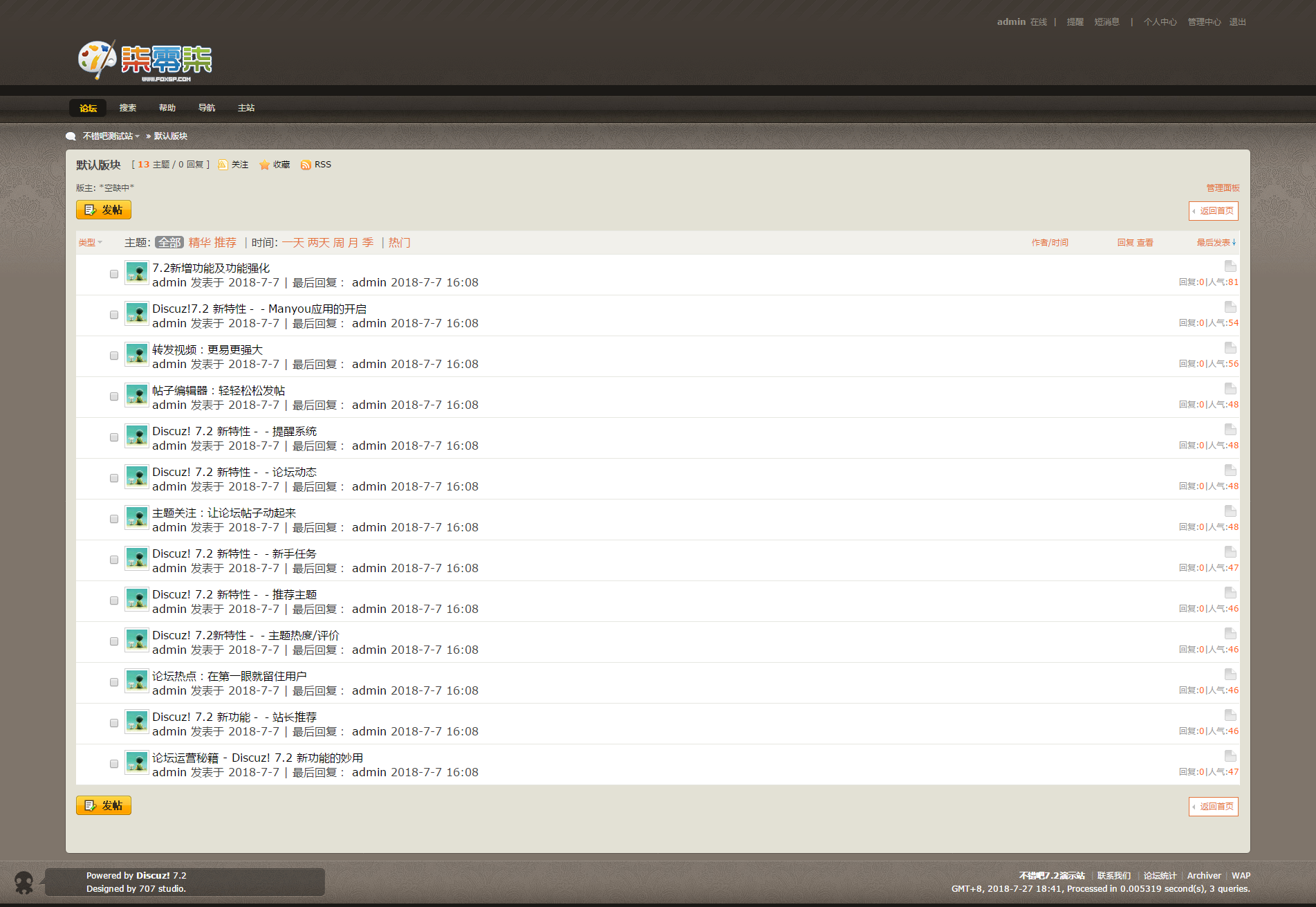Click avatar thumbnail of 论坛运营秘籍 thread
This screenshot has width=1316, height=907.
click(x=137, y=762)
